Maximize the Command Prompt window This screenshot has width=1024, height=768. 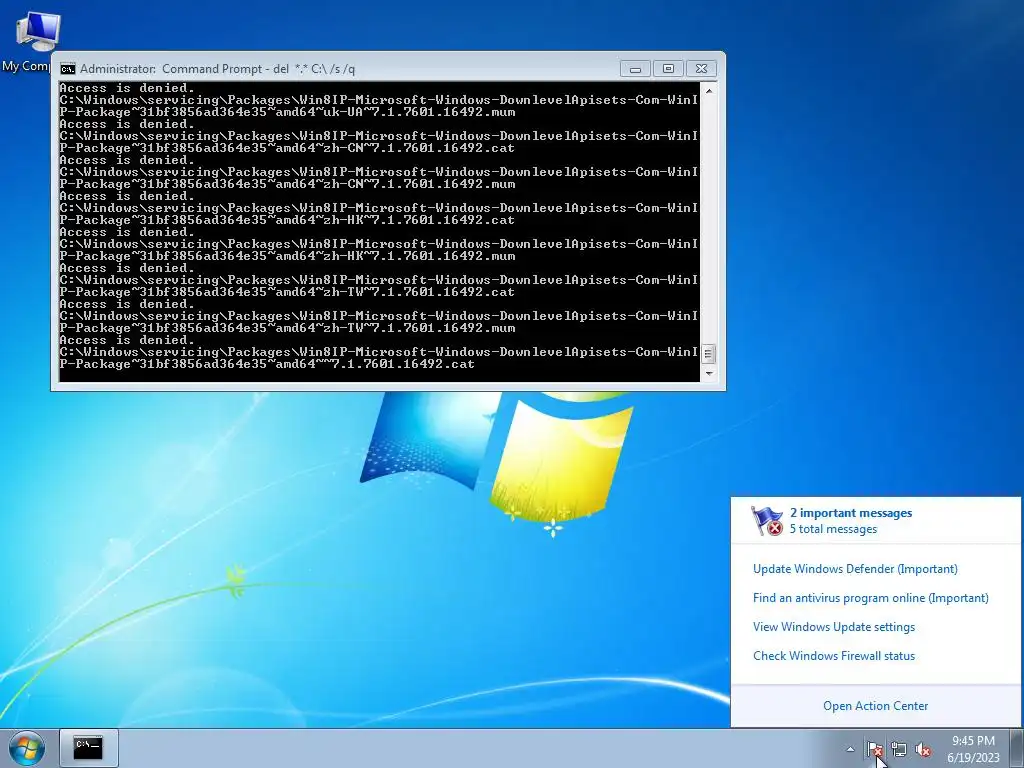click(668, 69)
